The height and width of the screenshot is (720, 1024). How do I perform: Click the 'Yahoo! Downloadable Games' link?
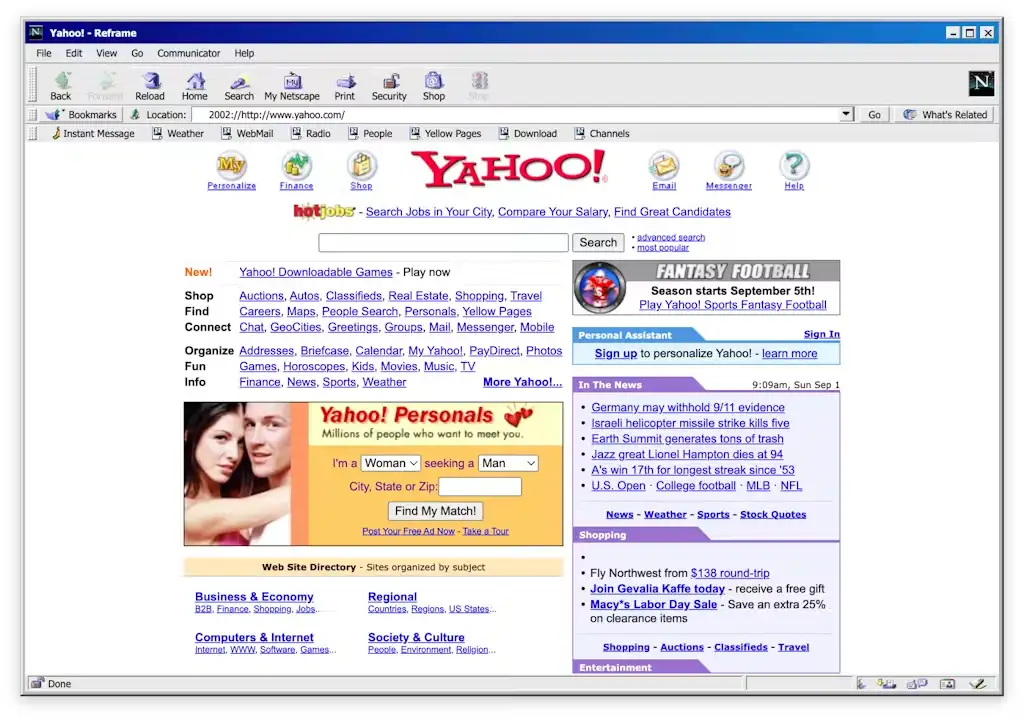pyautogui.click(x=315, y=272)
